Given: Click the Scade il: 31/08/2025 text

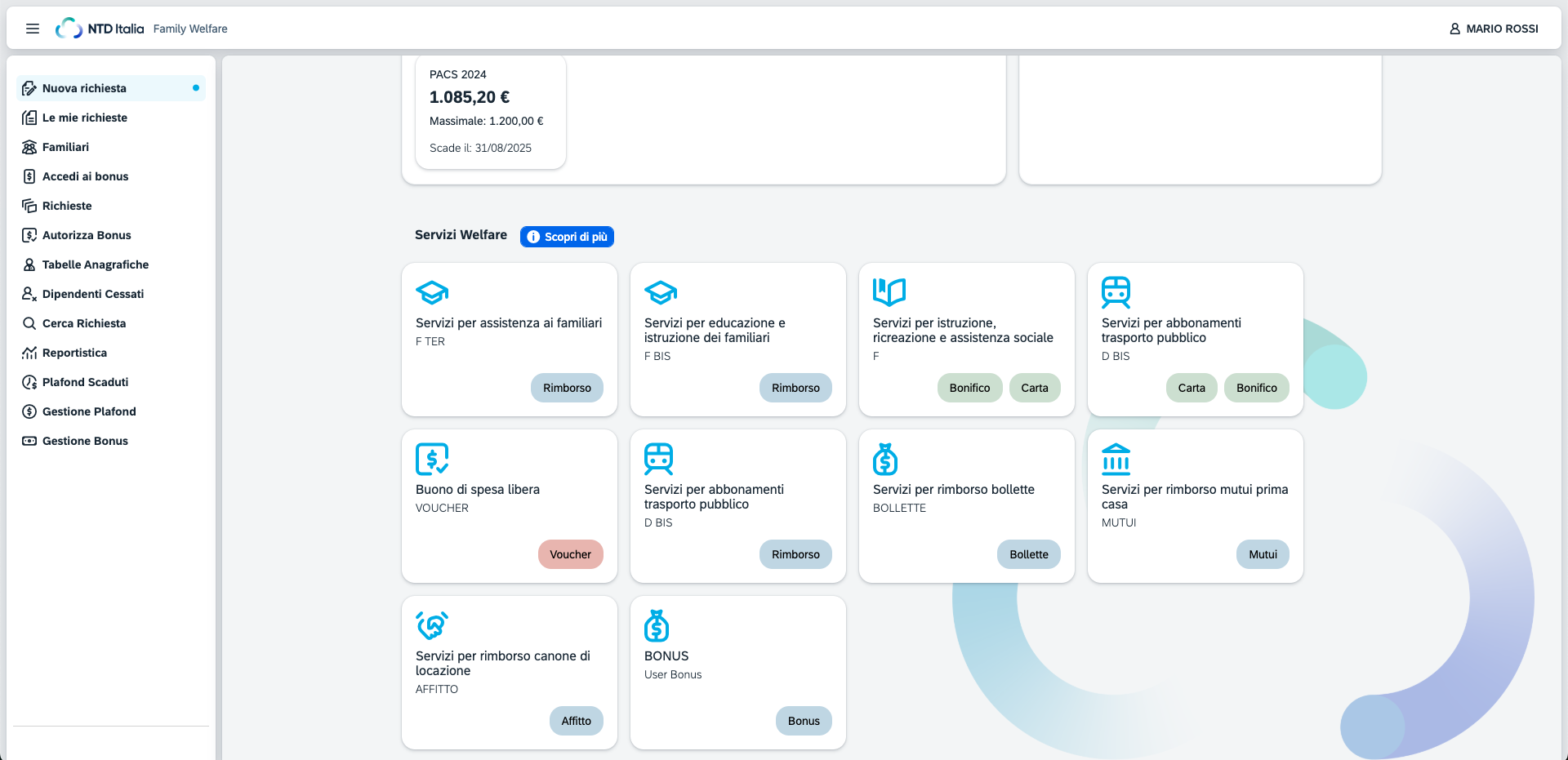Looking at the screenshot, I should coord(480,148).
